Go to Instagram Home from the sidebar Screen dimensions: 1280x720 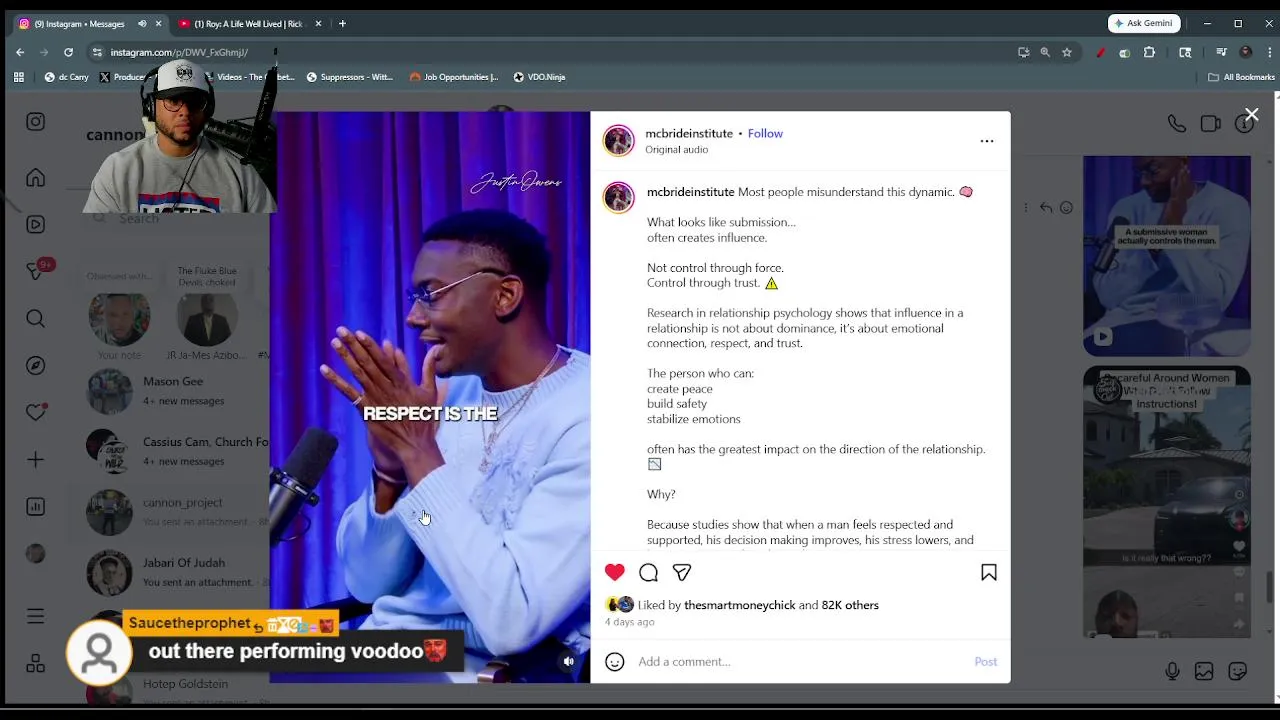tap(36, 178)
